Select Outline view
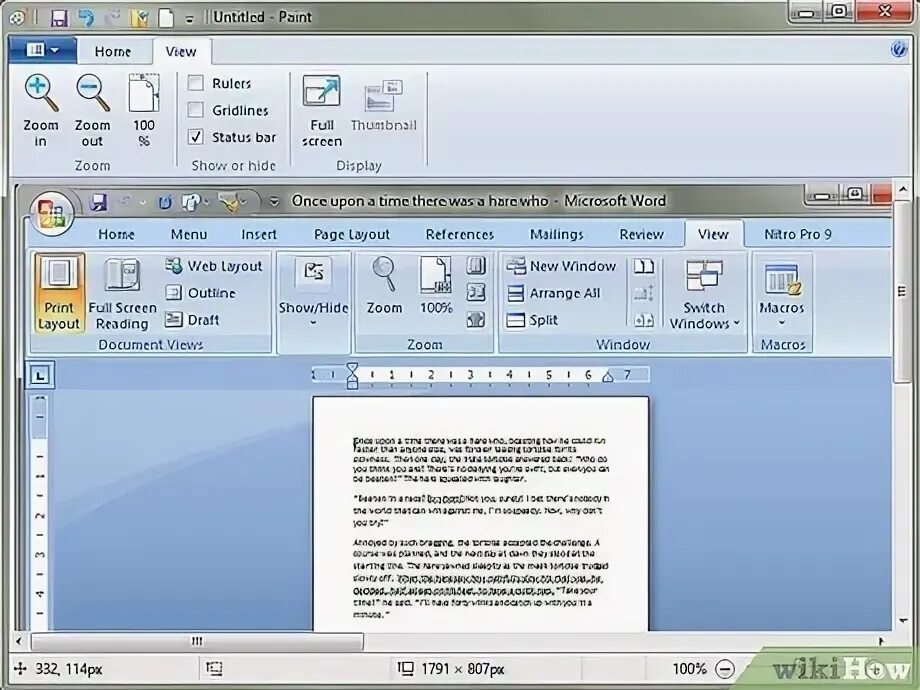 click(201, 293)
